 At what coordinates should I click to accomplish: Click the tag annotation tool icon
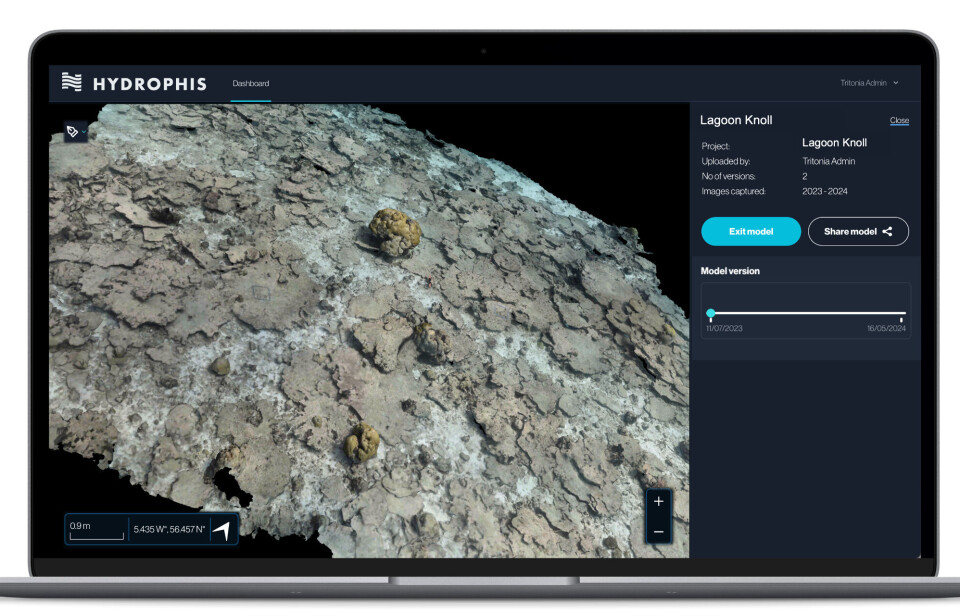click(x=73, y=132)
